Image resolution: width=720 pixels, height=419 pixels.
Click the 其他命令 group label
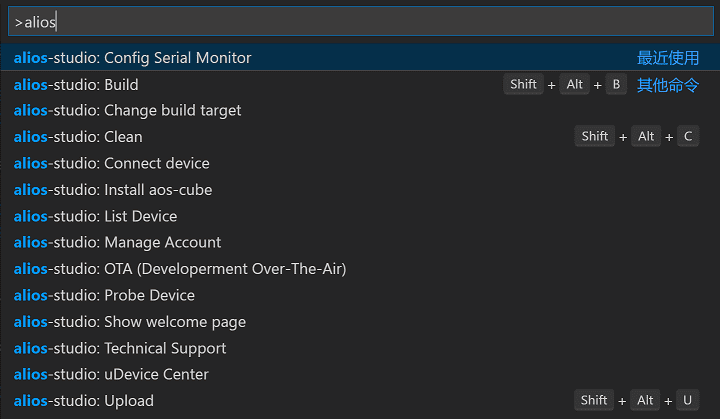click(x=668, y=85)
